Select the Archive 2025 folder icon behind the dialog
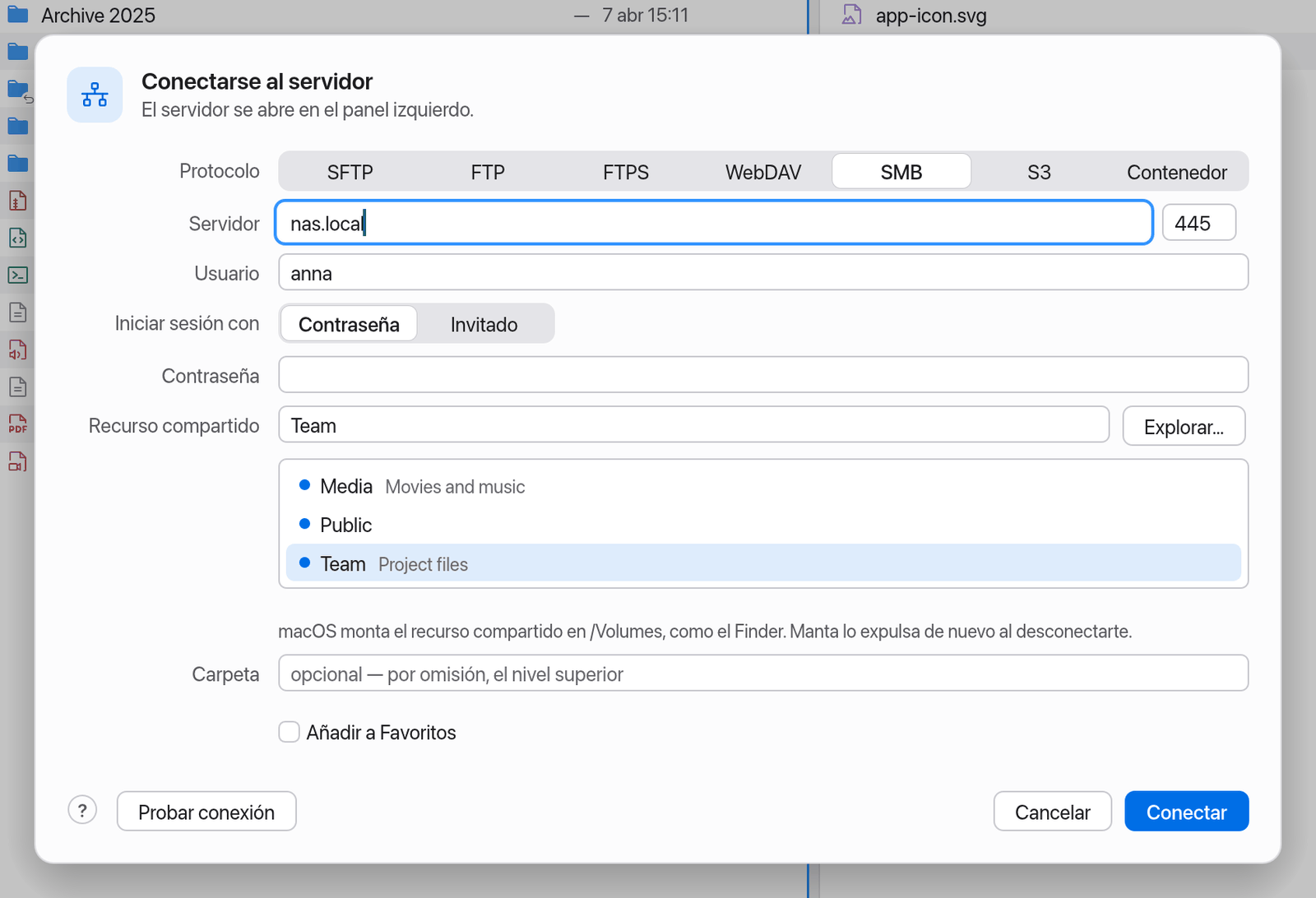The height and width of the screenshot is (898, 1316). (x=18, y=15)
